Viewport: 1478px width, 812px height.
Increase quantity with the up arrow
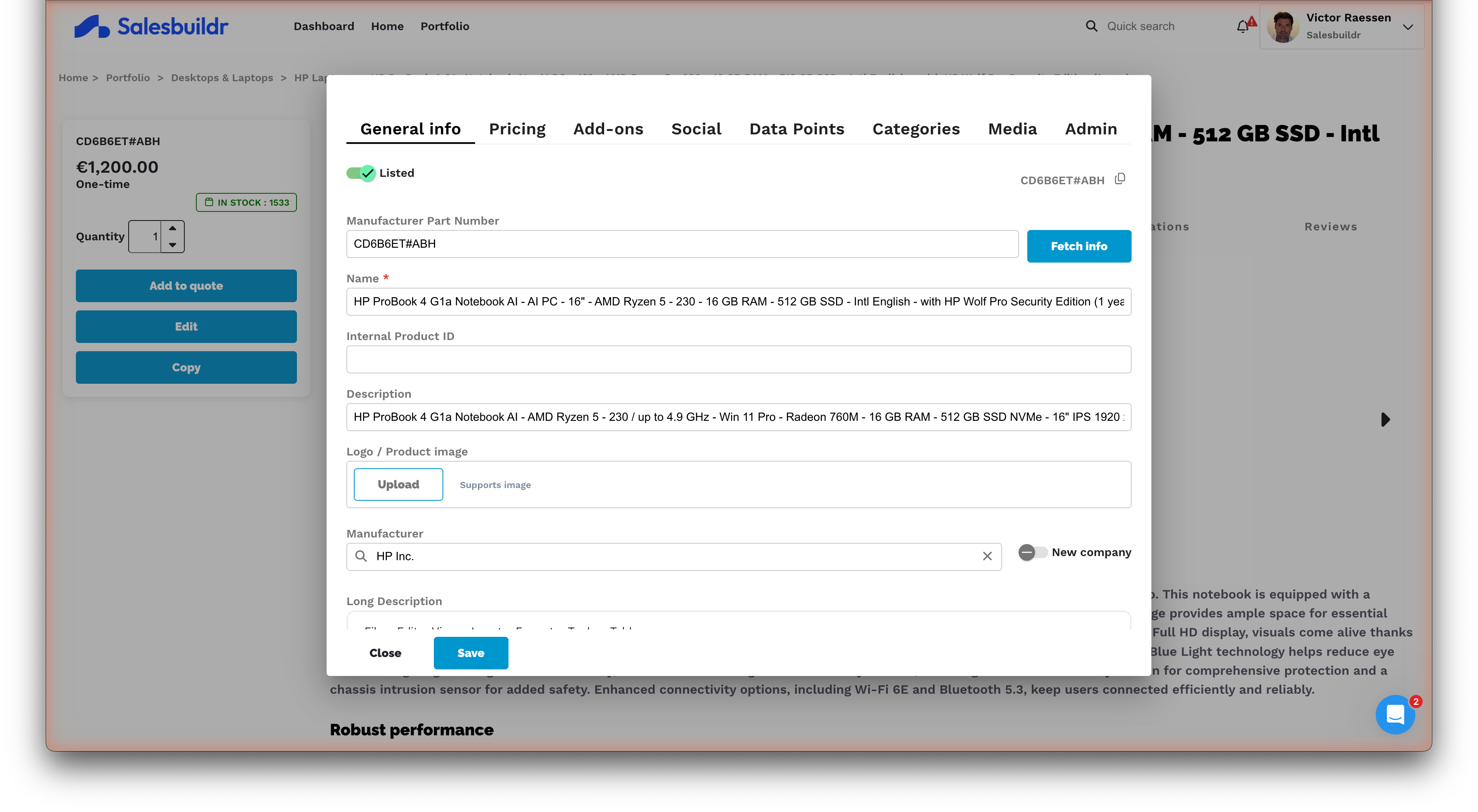pos(172,228)
